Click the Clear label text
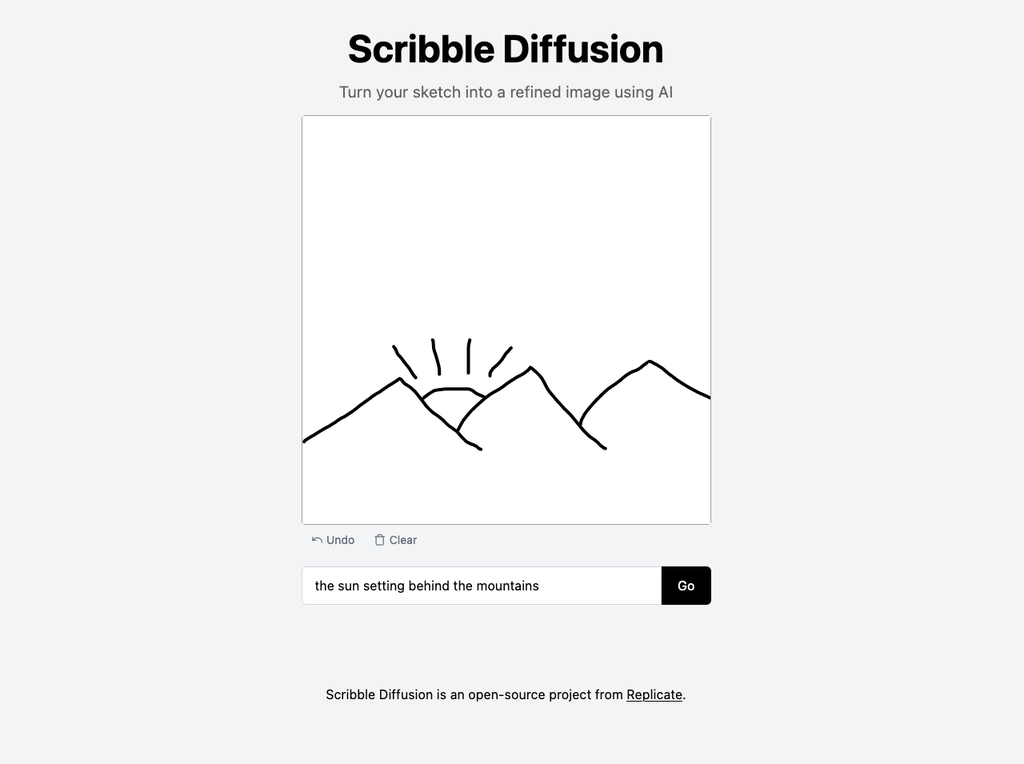 pyautogui.click(x=403, y=540)
